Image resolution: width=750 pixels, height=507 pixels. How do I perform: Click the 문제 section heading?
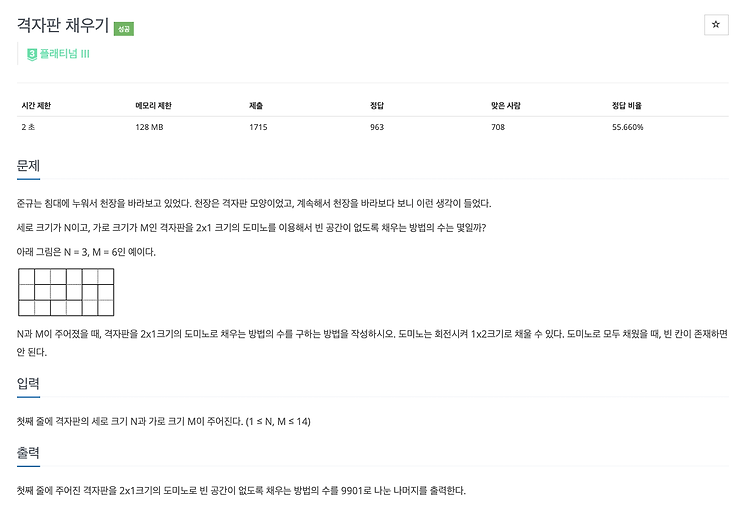(x=28, y=165)
